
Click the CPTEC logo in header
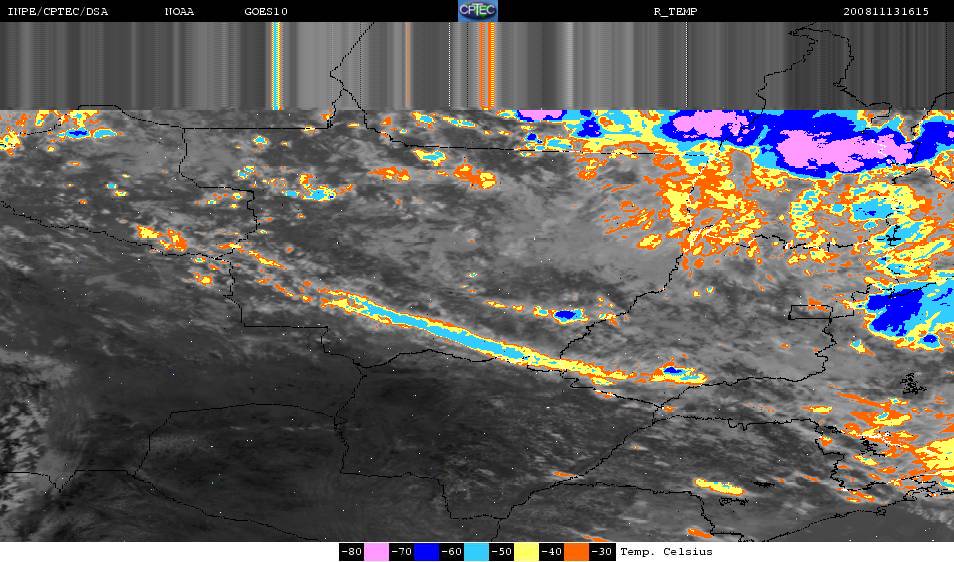pyautogui.click(x=477, y=11)
